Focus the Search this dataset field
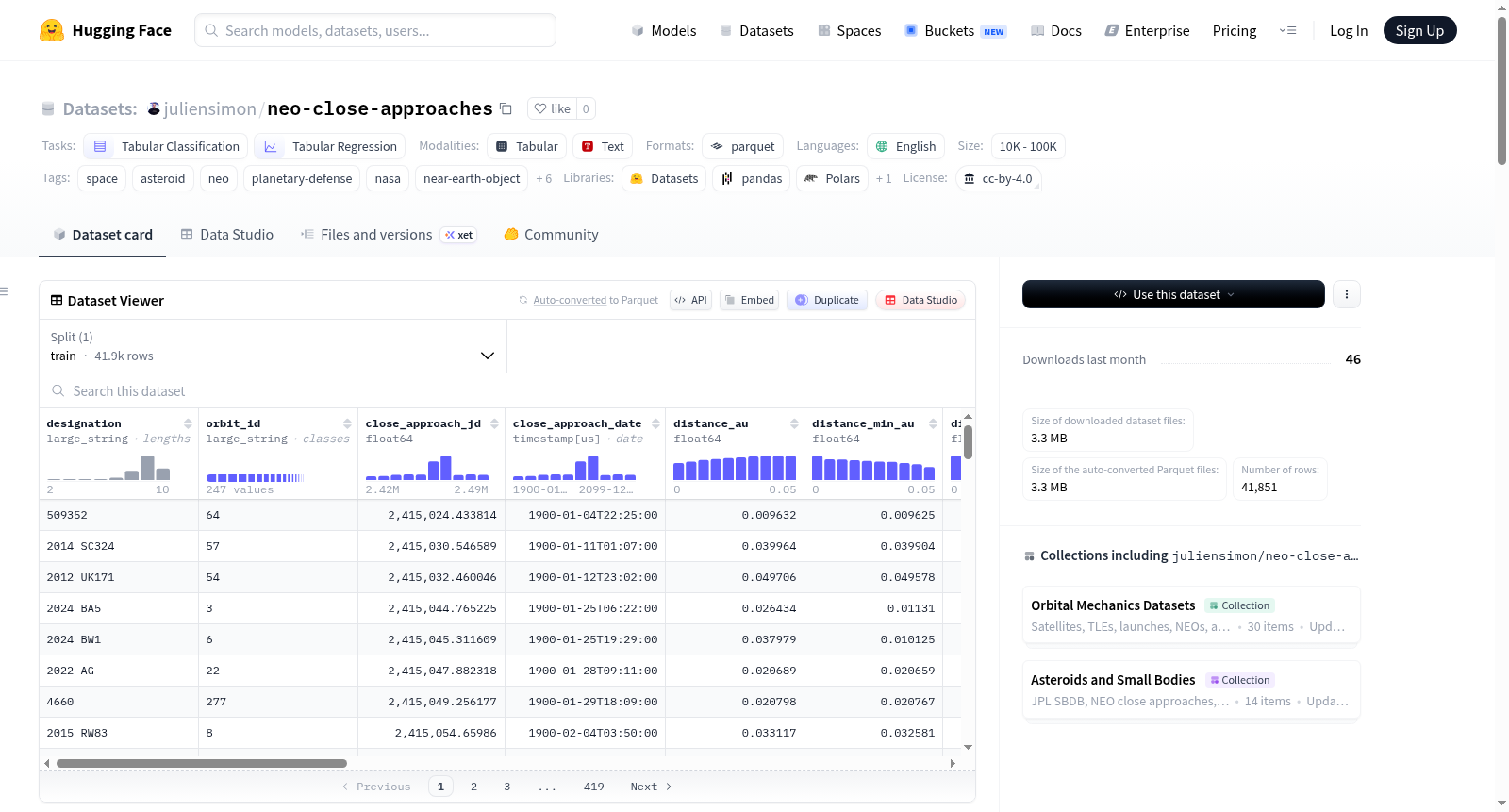The height and width of the screenshot is (812, 1509). 507,390
